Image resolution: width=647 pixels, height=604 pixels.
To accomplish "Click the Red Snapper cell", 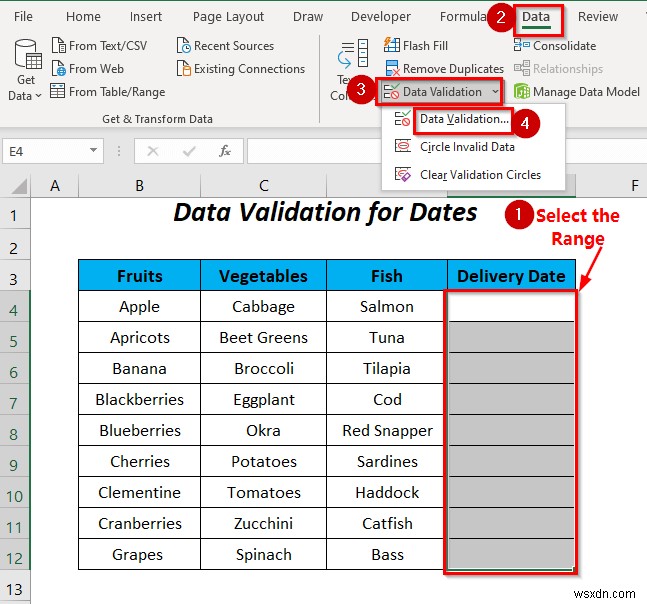I will point(387,430).
